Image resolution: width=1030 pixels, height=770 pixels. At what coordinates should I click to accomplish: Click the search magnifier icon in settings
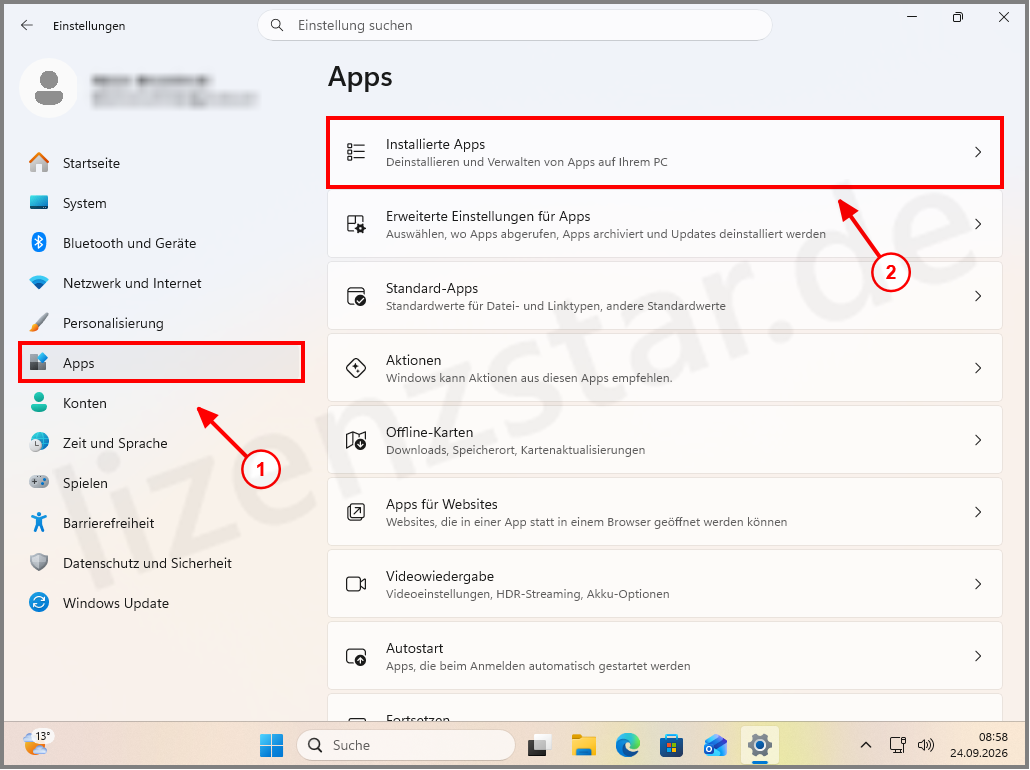click(277, 25)
